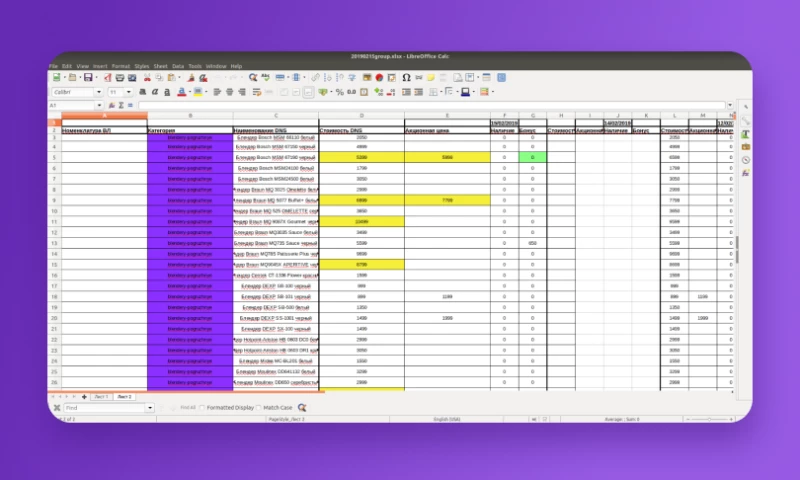This screenshot has width=800, height=480.
Task: Add Decimal Place icon
Action: click(379, 92)
